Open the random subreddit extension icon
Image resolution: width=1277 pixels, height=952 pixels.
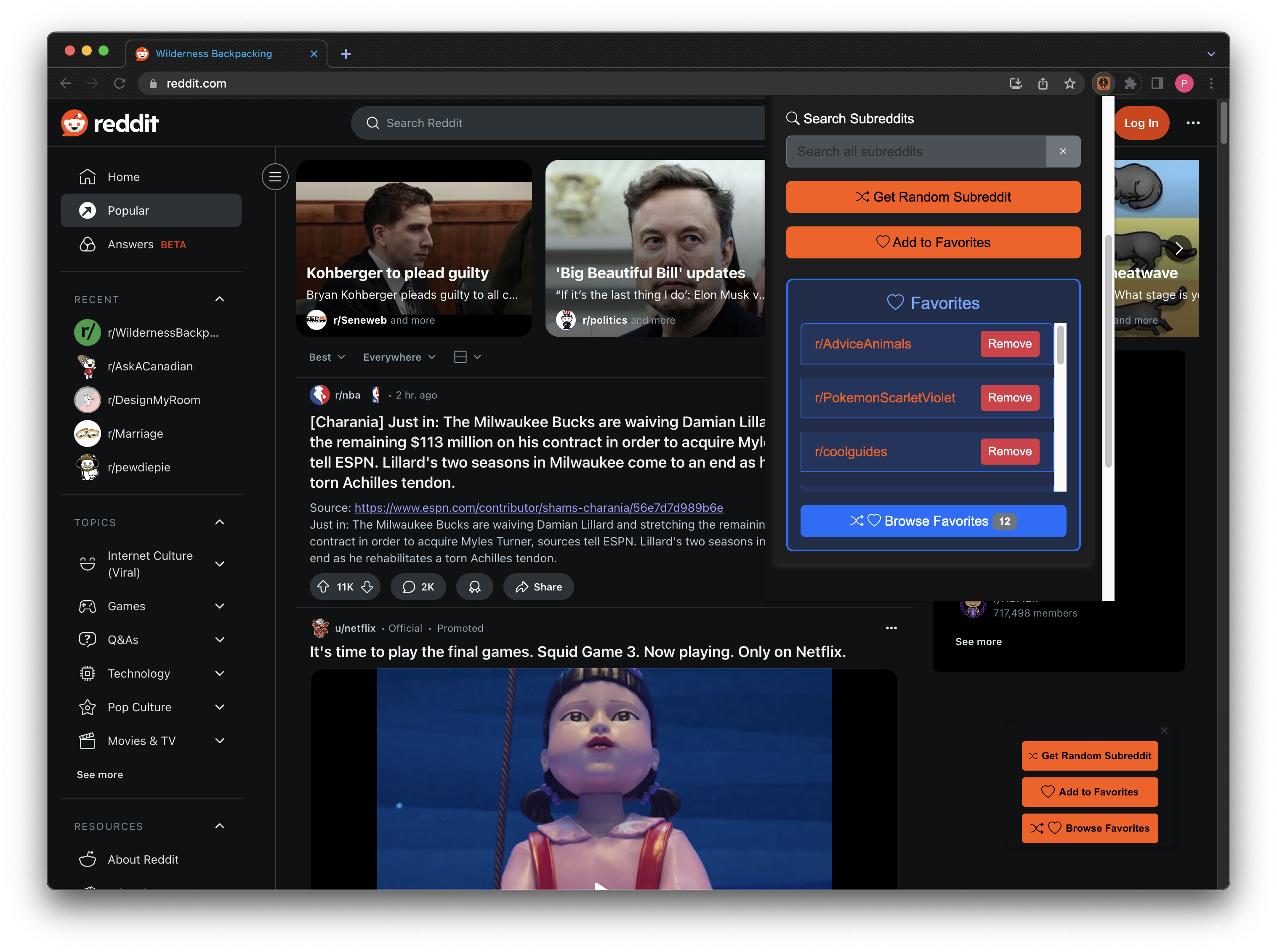tap(1103, 84)
